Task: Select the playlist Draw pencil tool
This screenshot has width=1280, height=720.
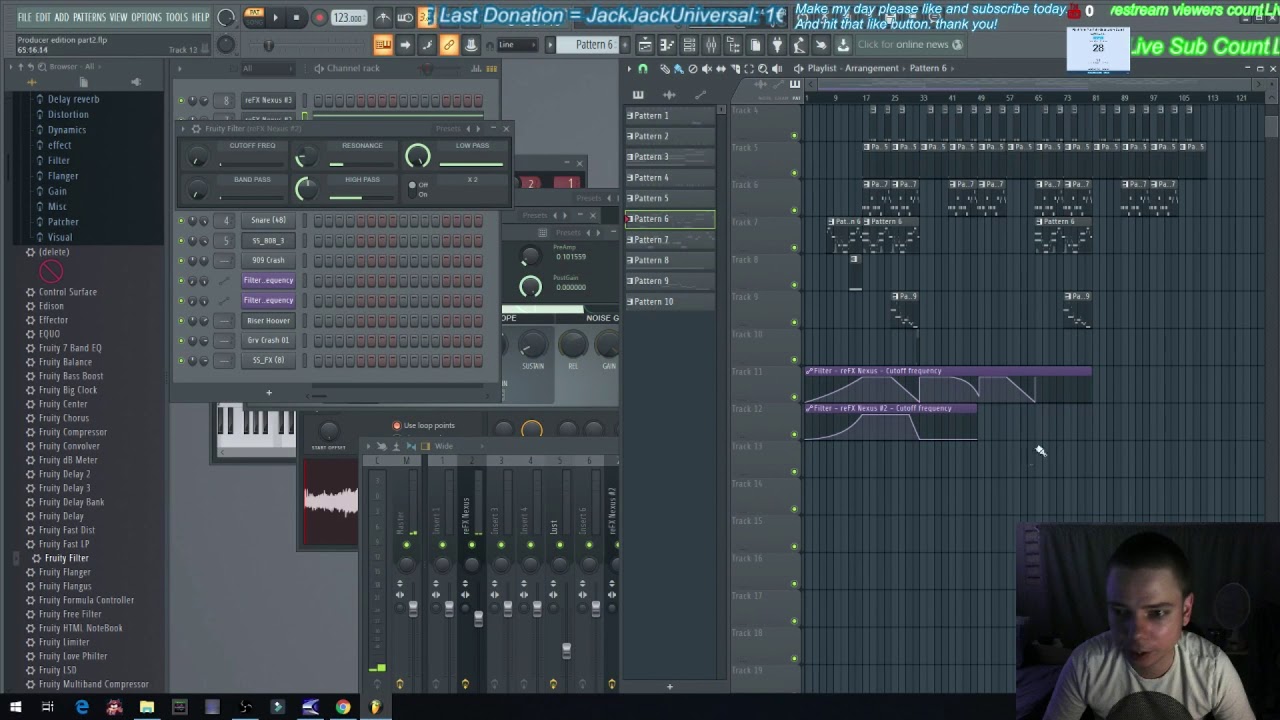Action: (664, 68)
